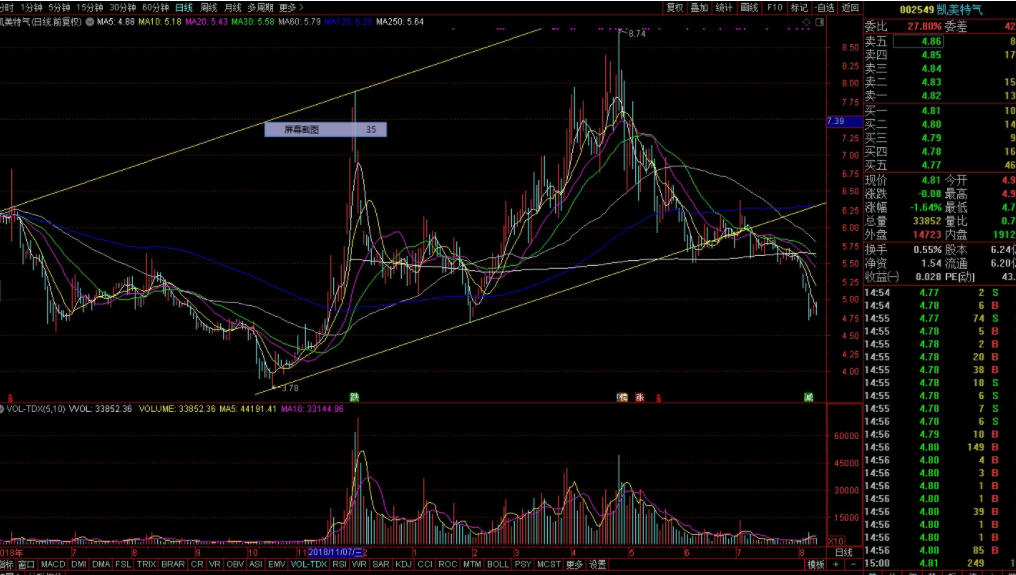Toggle -自选 watchlist button

[825, 8]
